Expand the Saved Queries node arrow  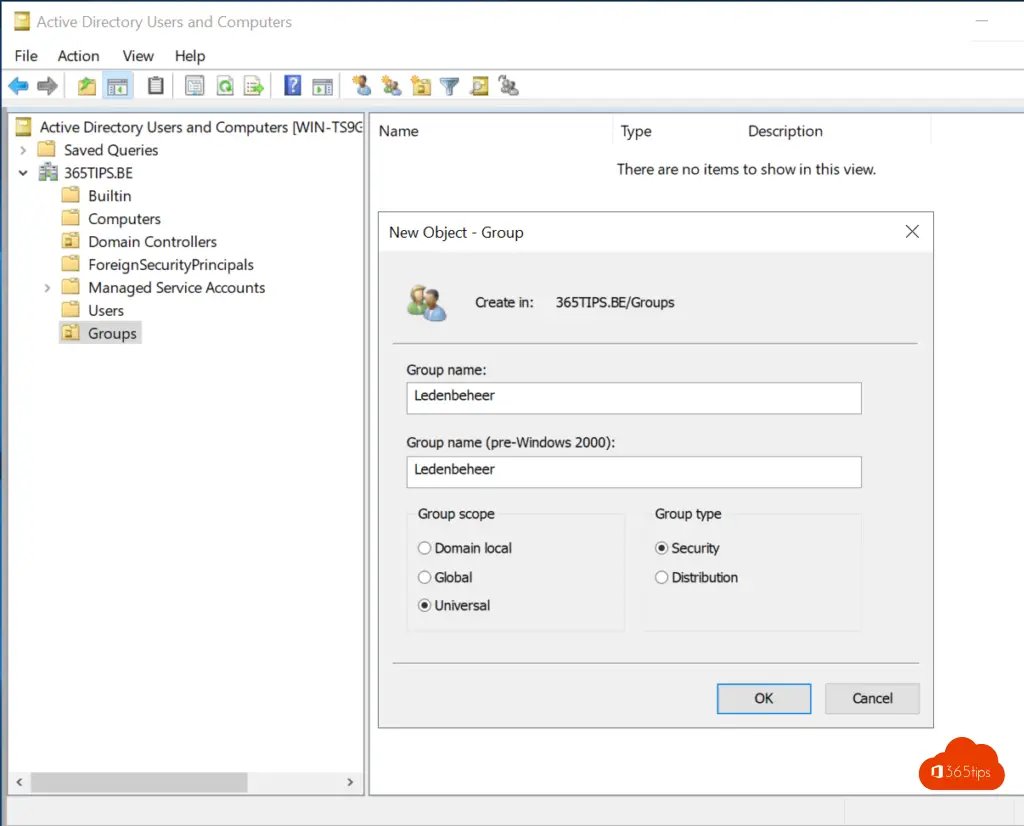click(x=24, y=150)
